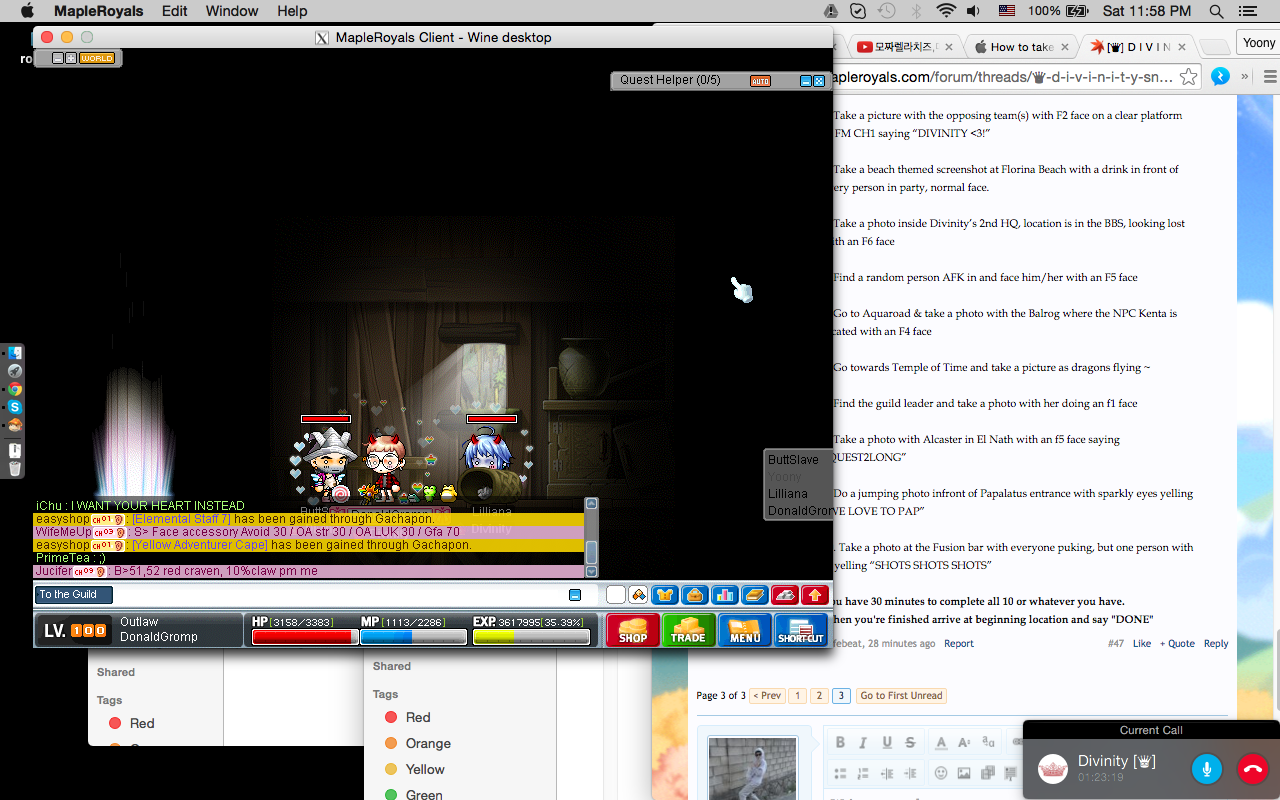Click the cash shop diamond icon beside chat
Viewport: 1280px width, 800px height.
[x=638, y=595]
